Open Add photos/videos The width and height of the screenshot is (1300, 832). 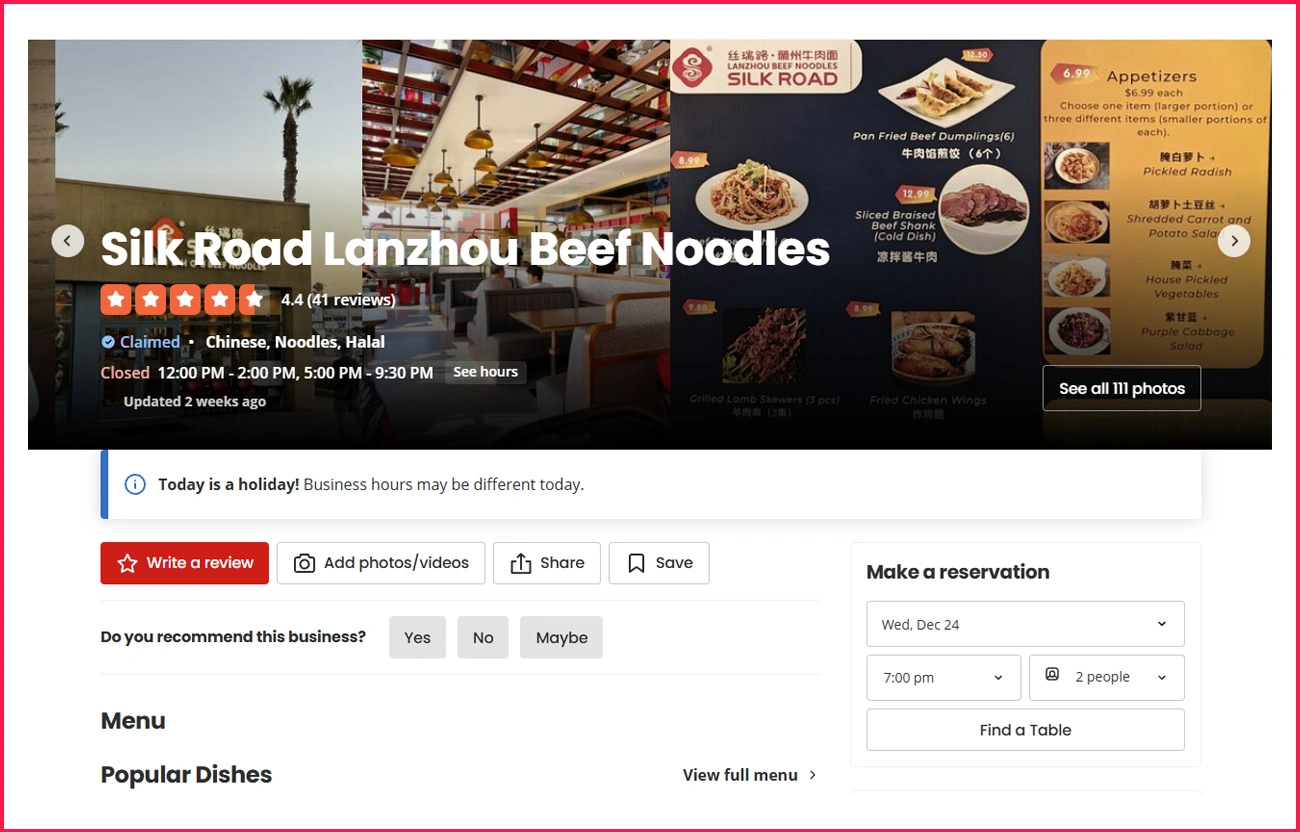[x=381, y=563]
